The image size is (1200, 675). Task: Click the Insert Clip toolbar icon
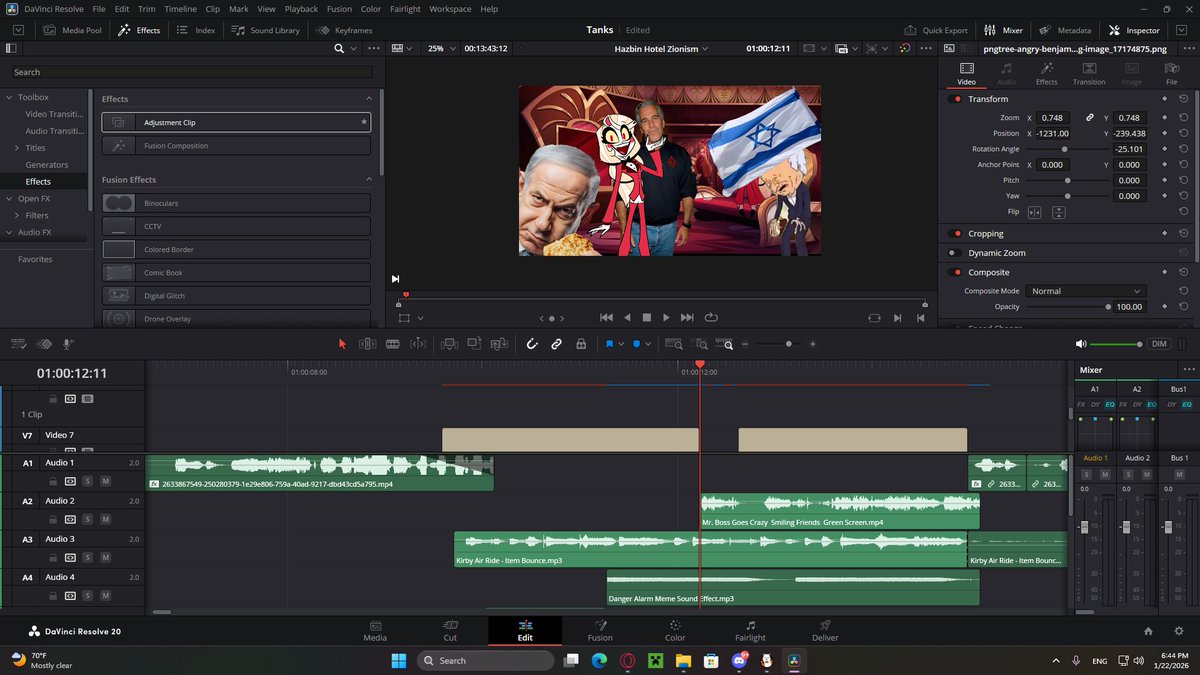pos(449,344)
